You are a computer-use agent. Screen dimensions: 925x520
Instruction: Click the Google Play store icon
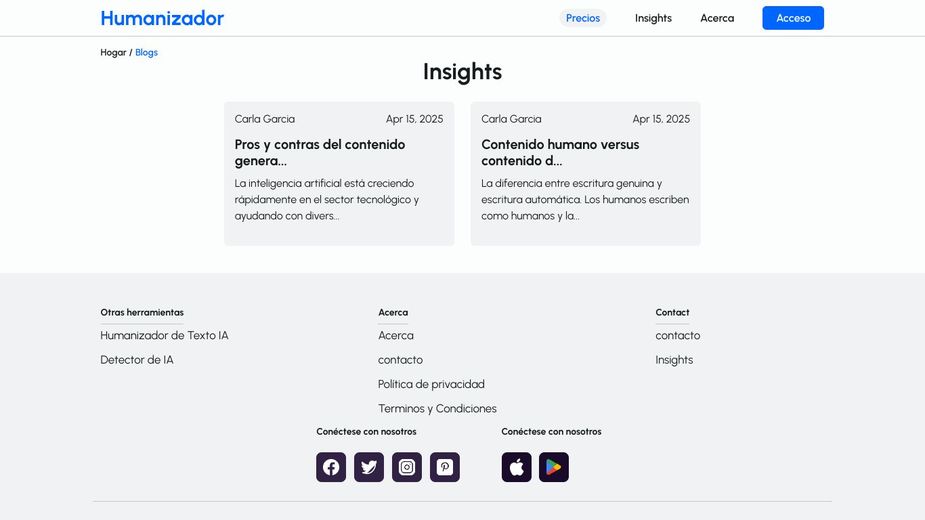pyautogui.click(x=554, y=467)
